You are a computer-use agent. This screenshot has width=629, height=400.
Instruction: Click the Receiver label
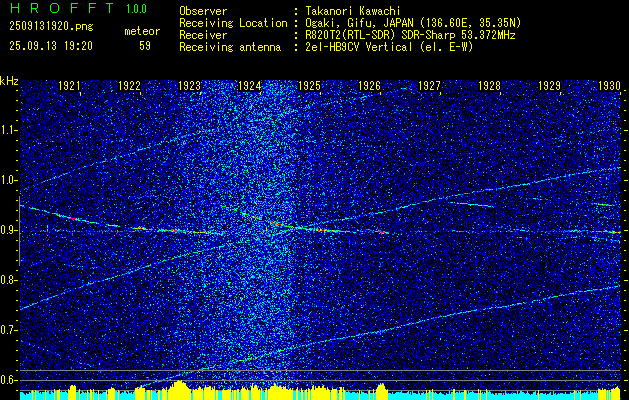click(203, 35)
